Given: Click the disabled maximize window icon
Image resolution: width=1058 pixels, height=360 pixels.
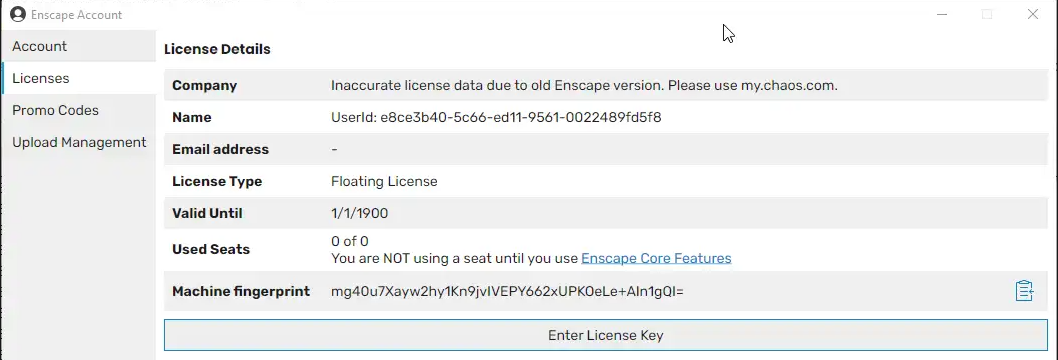Looking at the screenshot, I should [x=987, y=14].
